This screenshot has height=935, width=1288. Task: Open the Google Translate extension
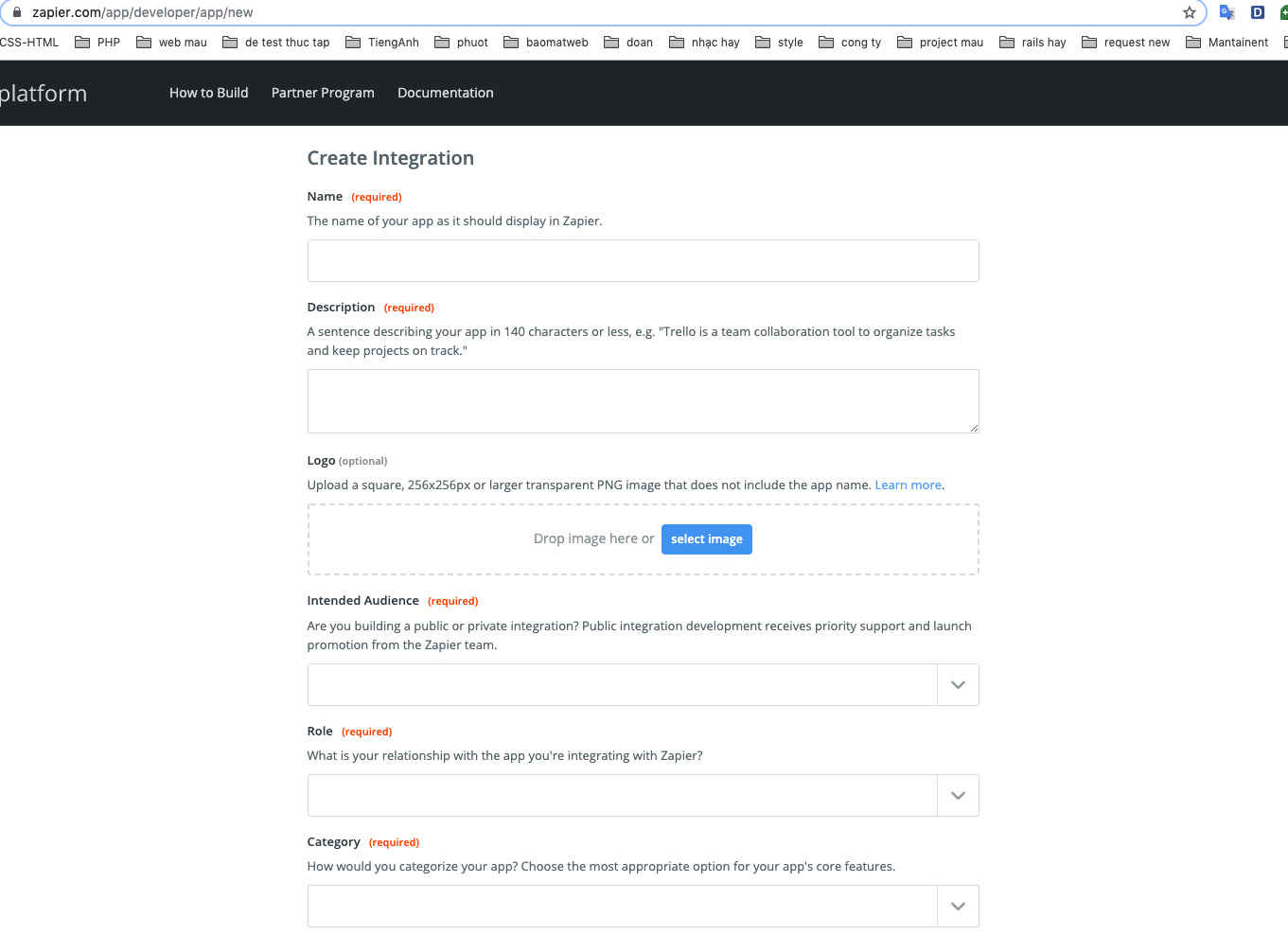(x=1226, y=12)
